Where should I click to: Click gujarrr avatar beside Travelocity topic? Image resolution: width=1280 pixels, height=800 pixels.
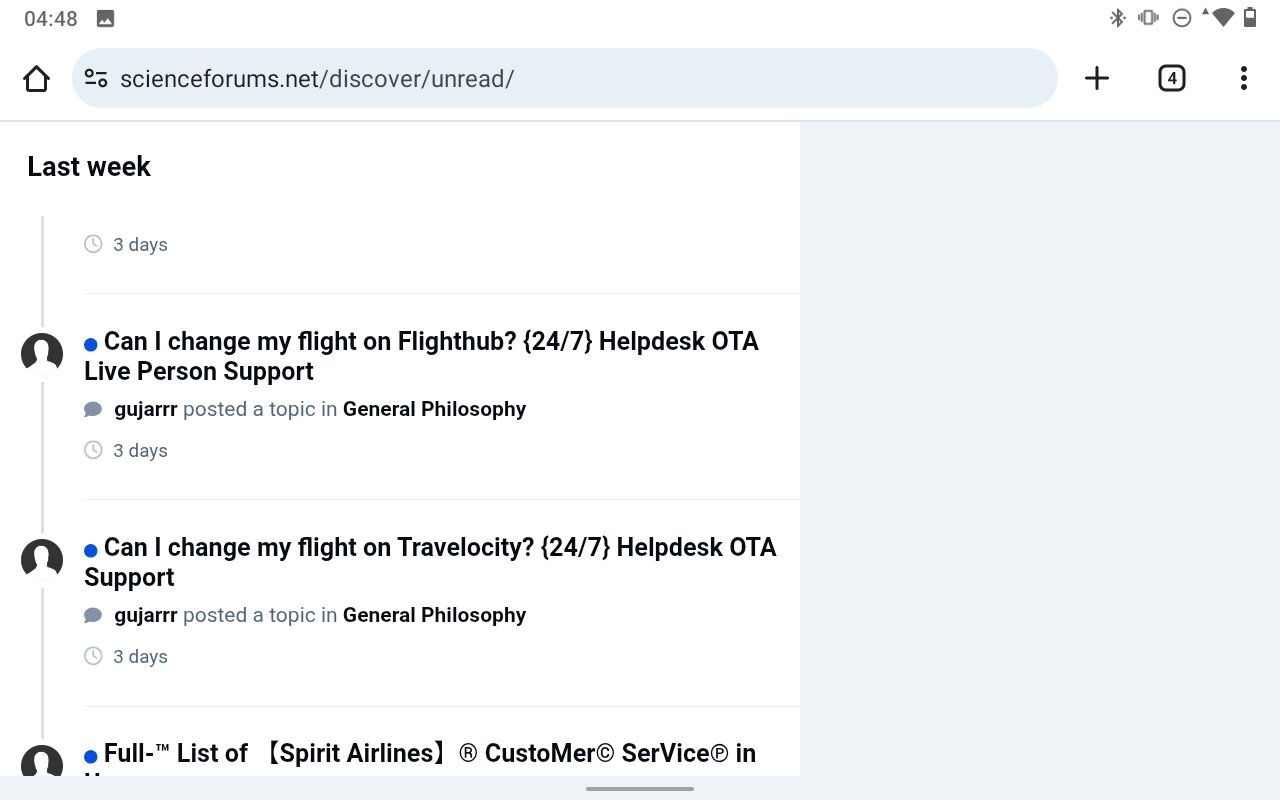click(42, 560)
